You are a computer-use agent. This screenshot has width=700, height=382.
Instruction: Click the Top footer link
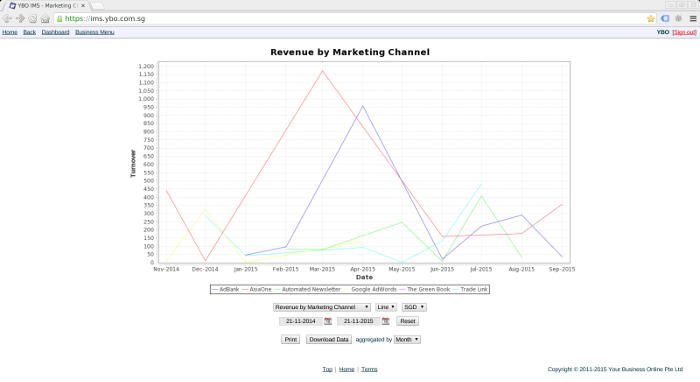click(327, 369)
